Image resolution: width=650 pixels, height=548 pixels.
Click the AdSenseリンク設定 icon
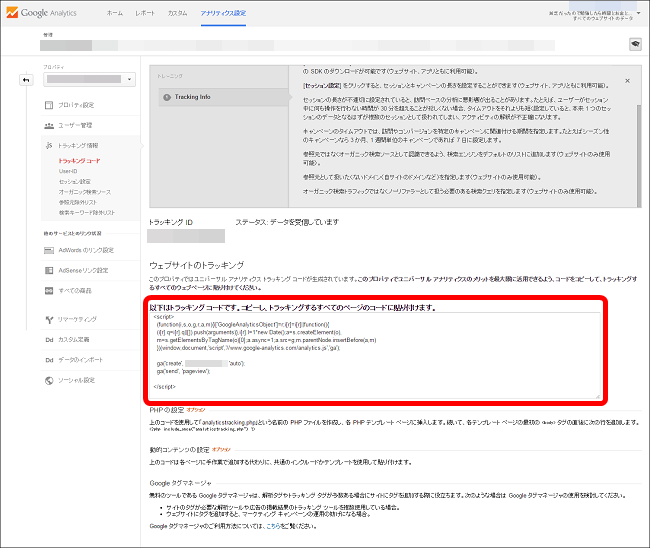pyautogui.click(x=49, y=271)
